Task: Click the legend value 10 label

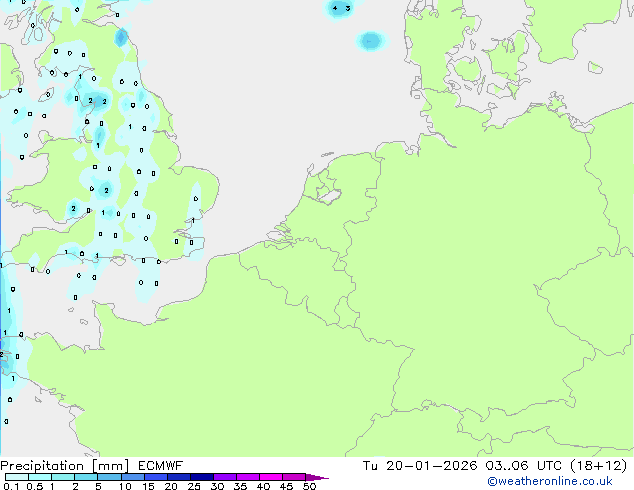Action: click(x=124, y=487)
